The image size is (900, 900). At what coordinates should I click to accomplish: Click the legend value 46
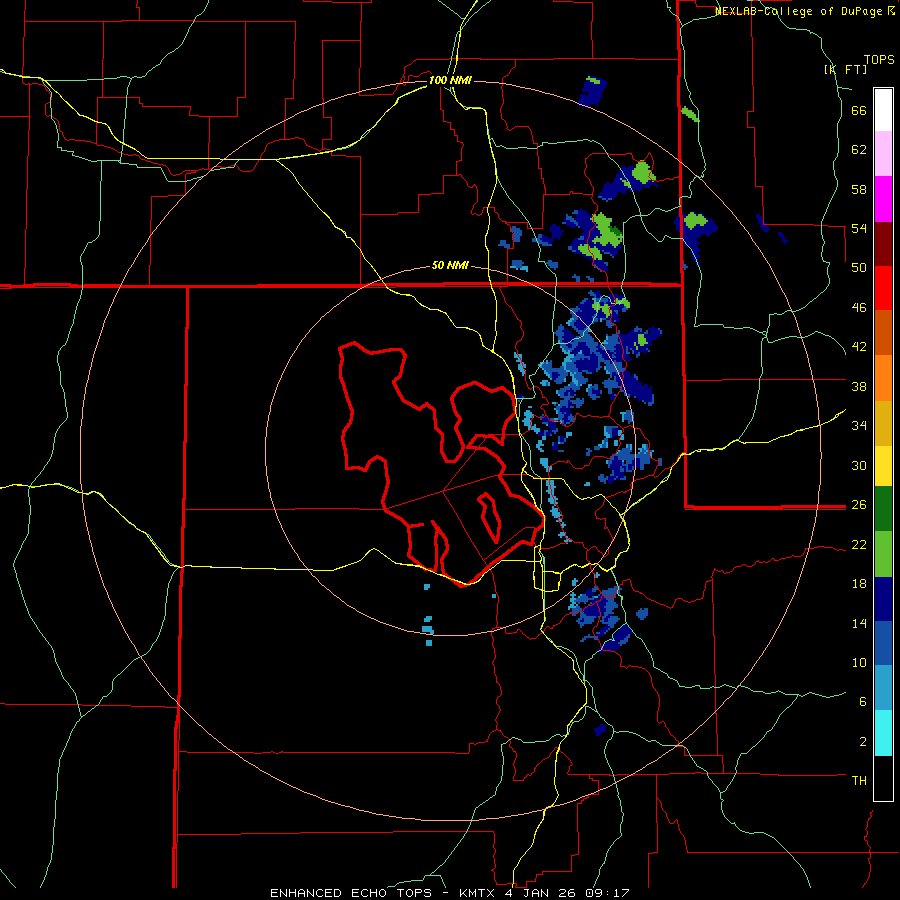(859, 308)
